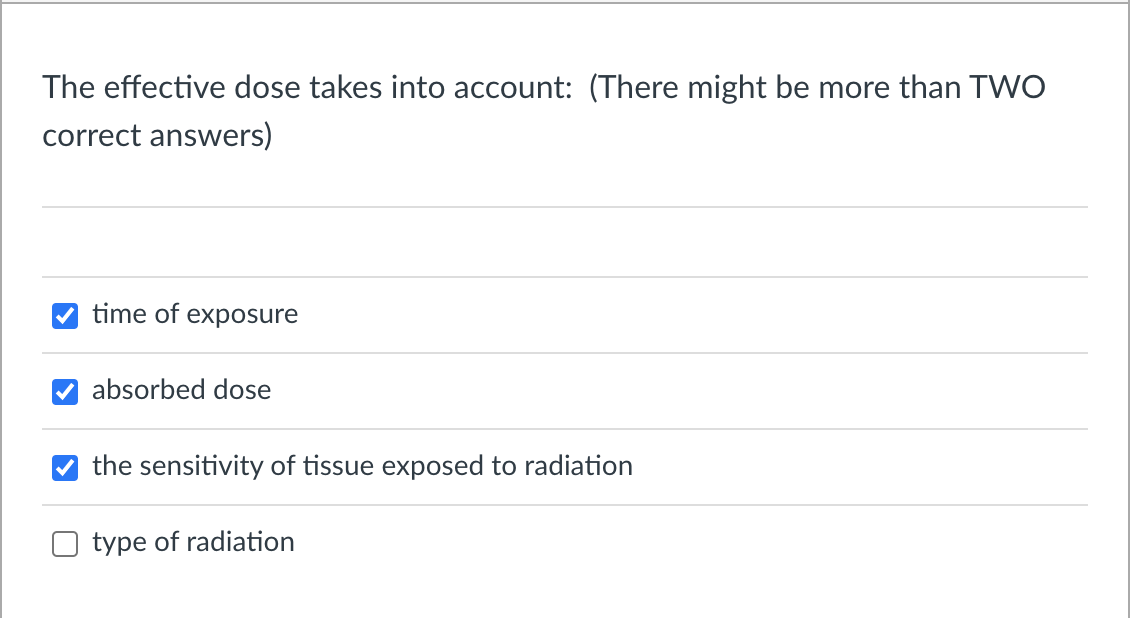Click the word "account:" in the question
Screen dimensions: 1136x618
tap(514, 88)
